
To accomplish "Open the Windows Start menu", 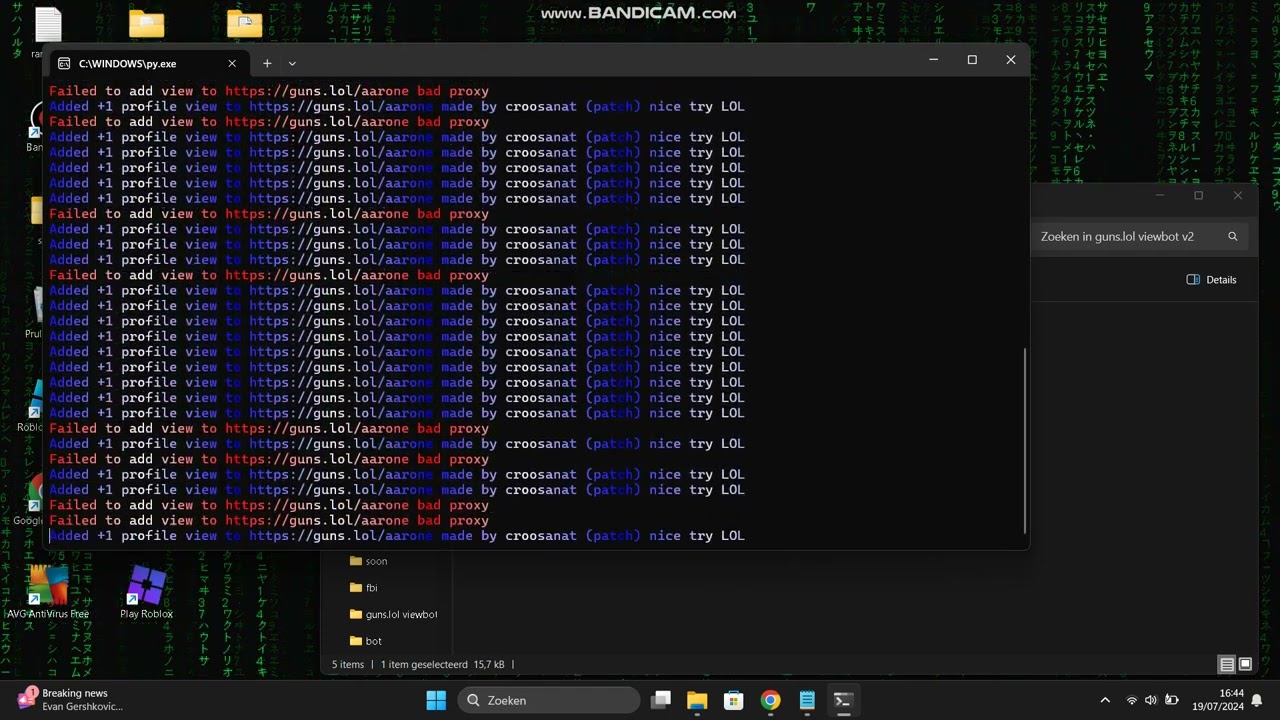I will click(437, 700).
